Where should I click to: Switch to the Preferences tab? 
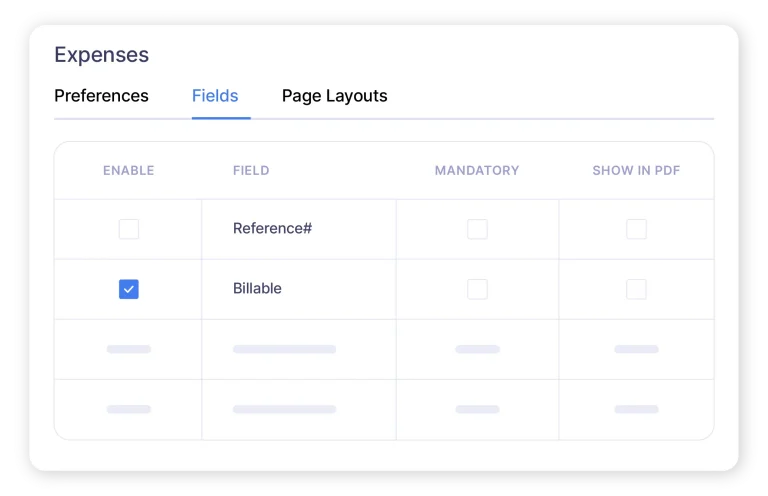[101, 96]
